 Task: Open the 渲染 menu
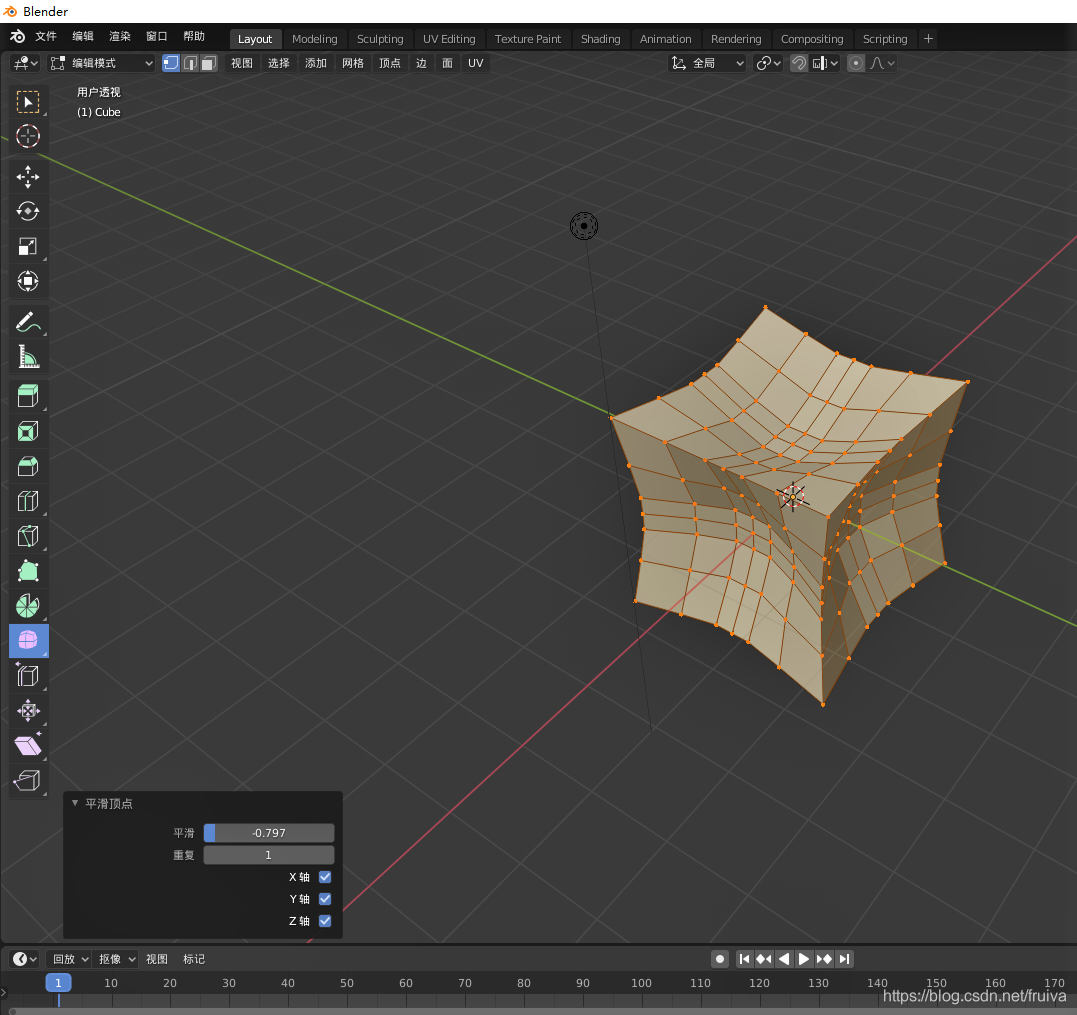(x=120, y=36)
